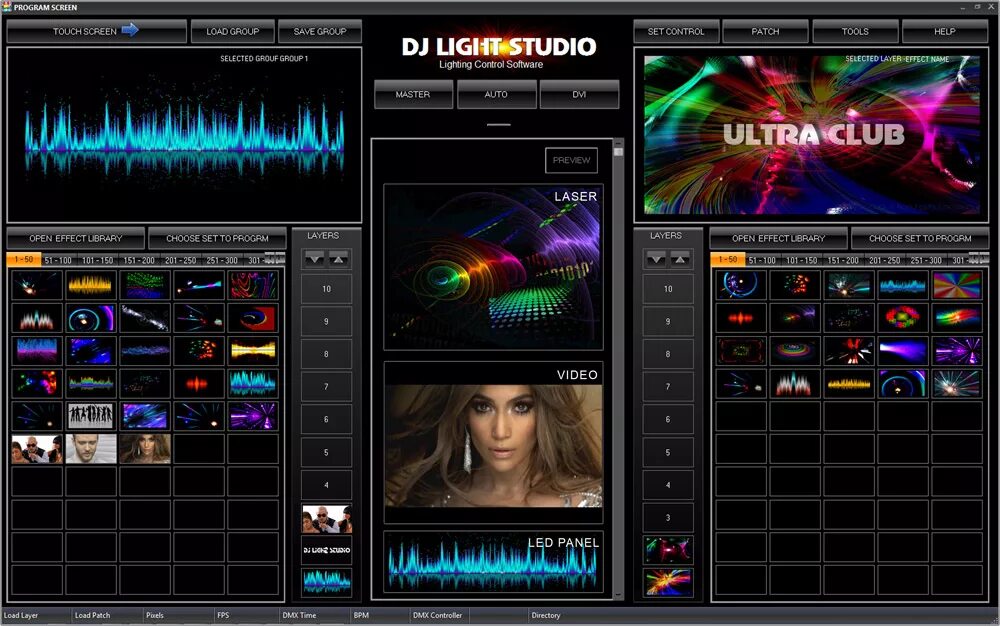Select the cyan waveform effect in right grid
The image size is (1000, 626).
pos(902,285)
